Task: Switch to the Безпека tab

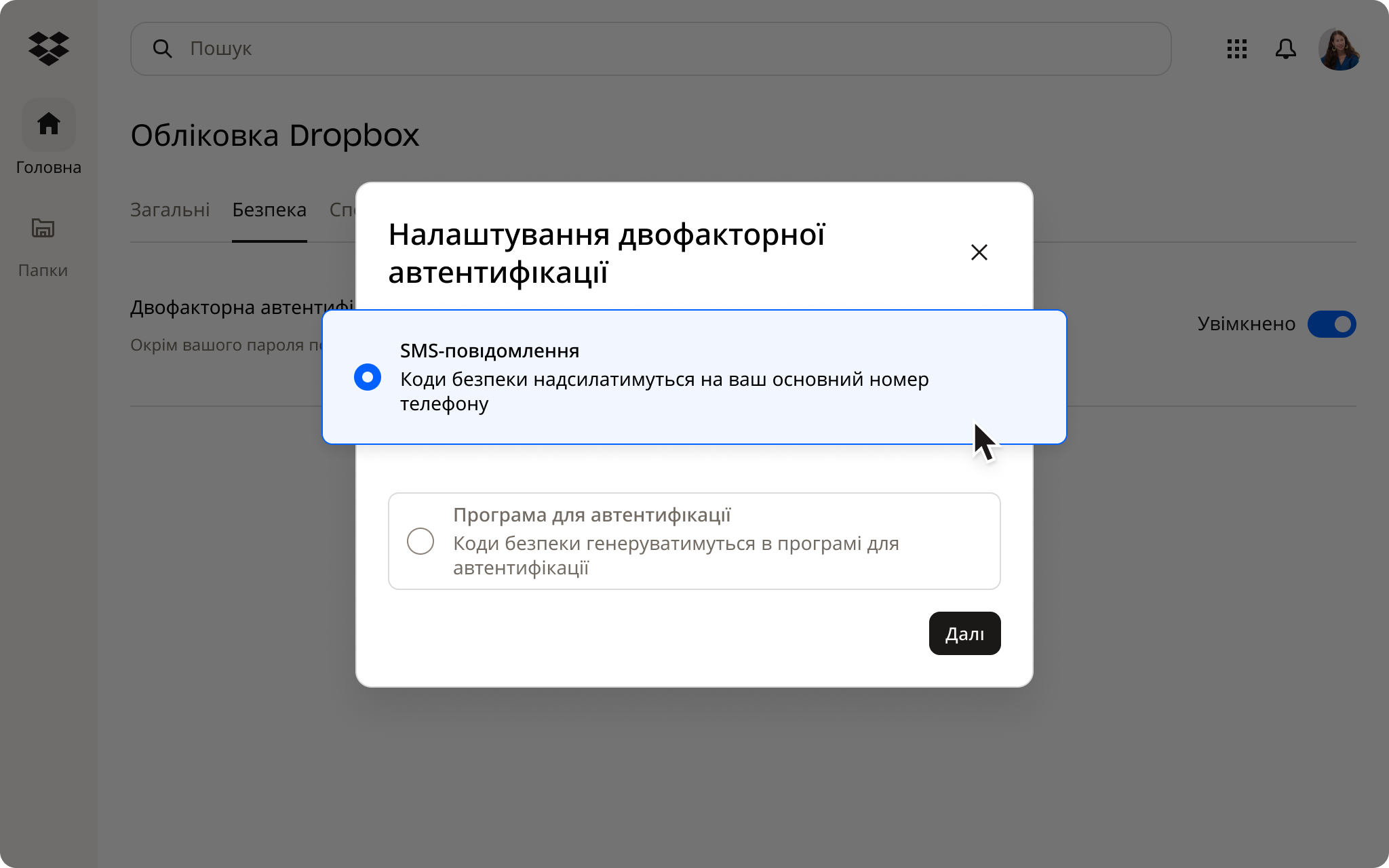Action: click(269, 210)
